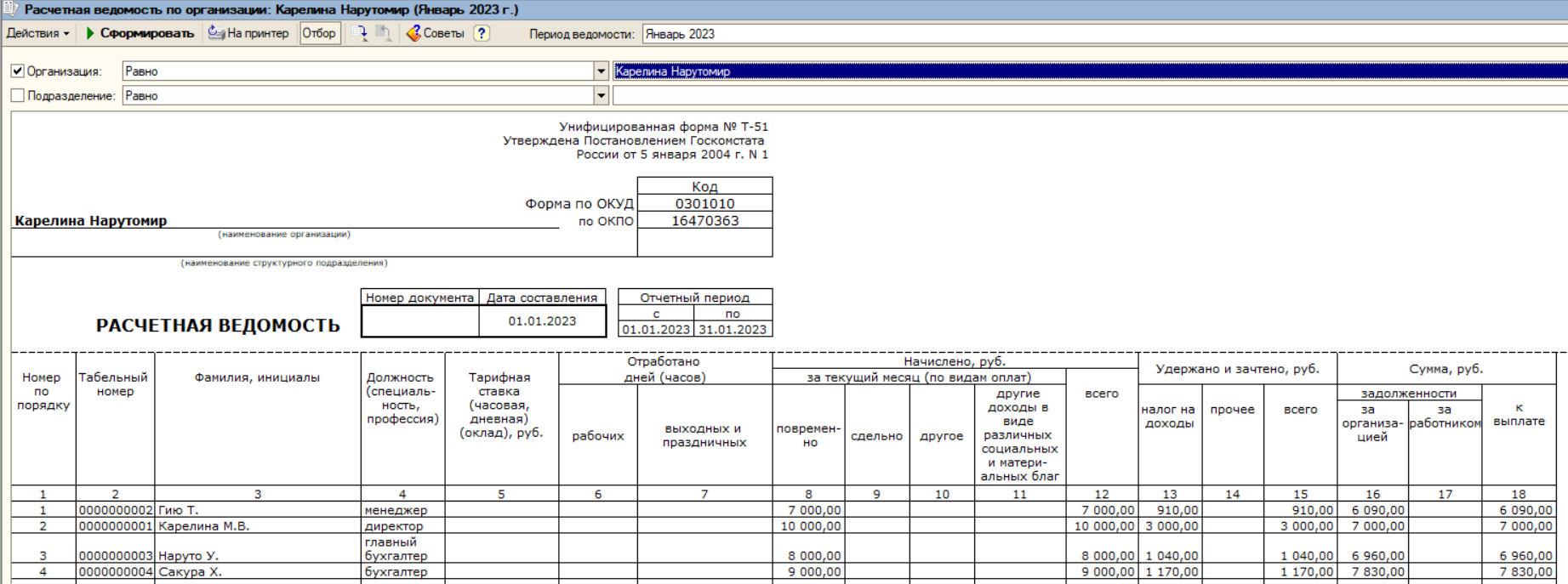This screenshot has width=1568, height=584.
Task: Click к выплате amount 6 960,00
Action: pyautogui.click(x=1519, y=548)
